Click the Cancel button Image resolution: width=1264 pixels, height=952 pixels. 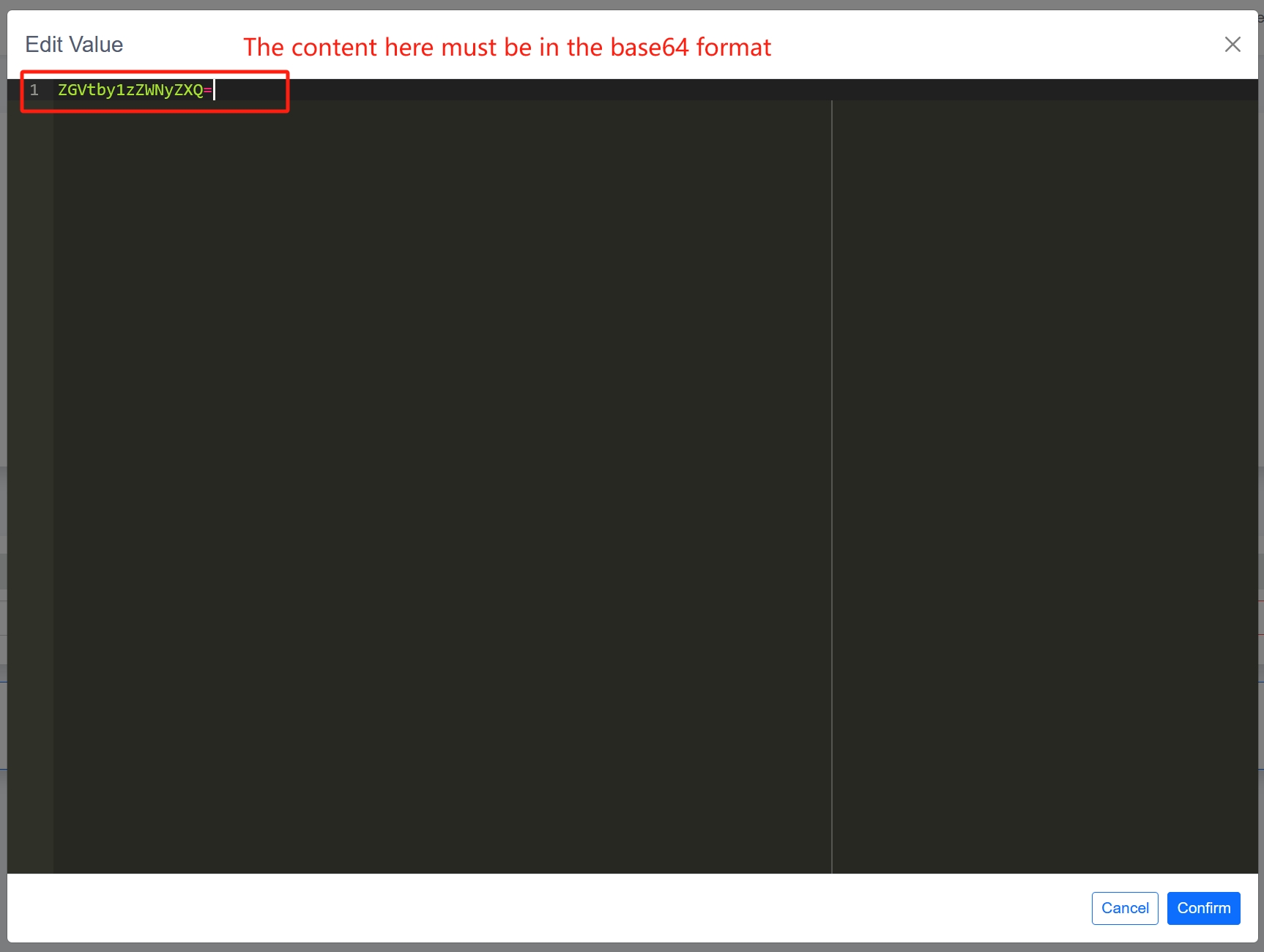click(1125, 908)
